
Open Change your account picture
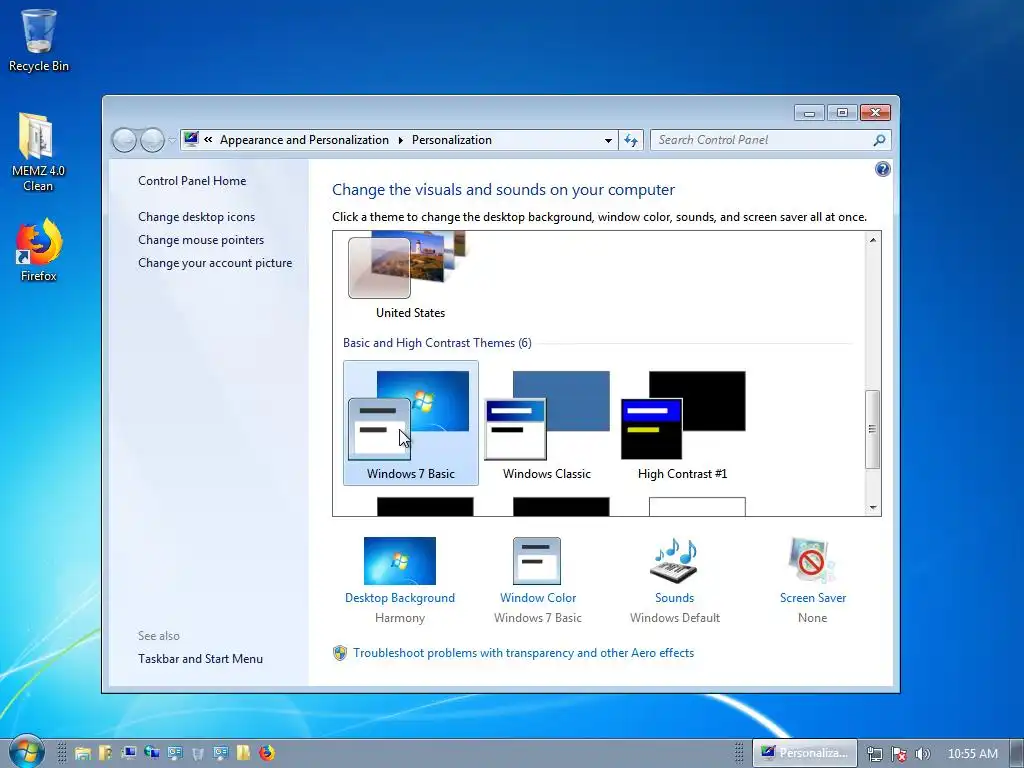coord(215,263)
